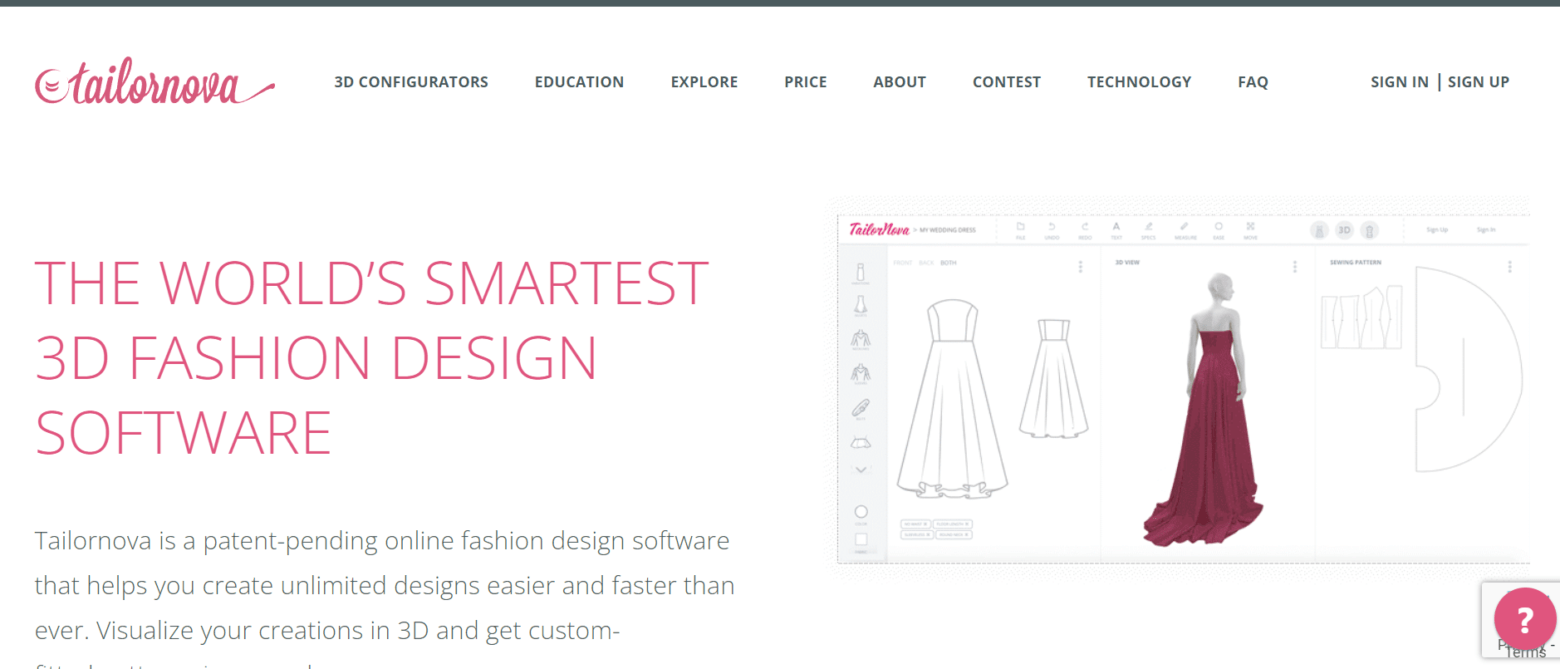Expand more garment options with the sidebar chevron
1560x669 pixels.
[860, 468]
